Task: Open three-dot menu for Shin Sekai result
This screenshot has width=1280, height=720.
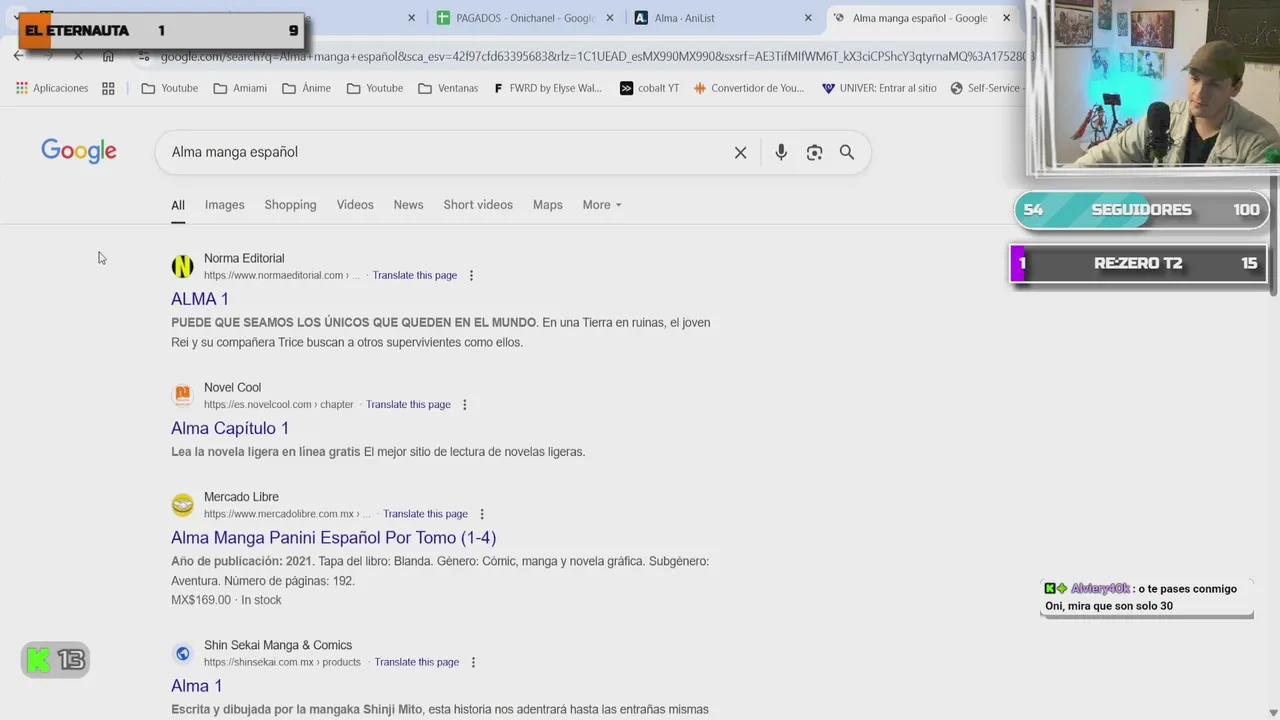Action: click(x=473, y=662)
